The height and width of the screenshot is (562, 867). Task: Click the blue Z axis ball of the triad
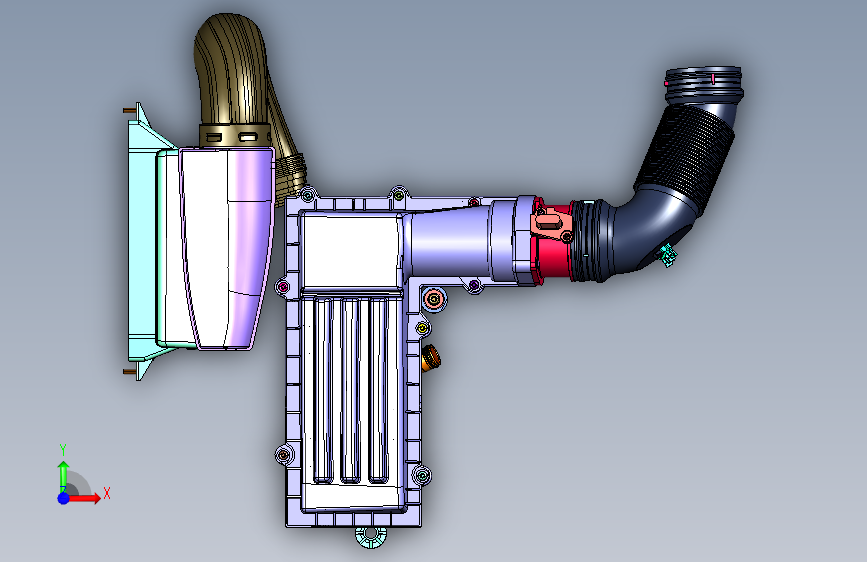(x=64, y=498)
